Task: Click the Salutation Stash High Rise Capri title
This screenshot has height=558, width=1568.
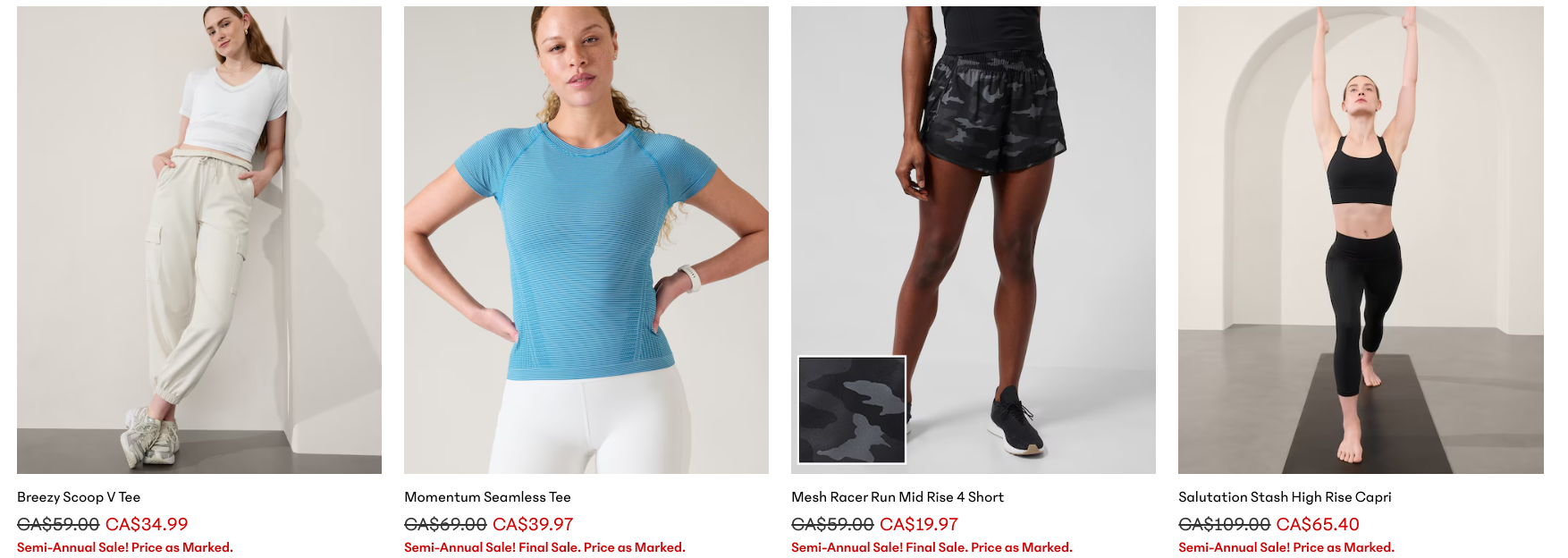Action: [x=1285, y=497]
